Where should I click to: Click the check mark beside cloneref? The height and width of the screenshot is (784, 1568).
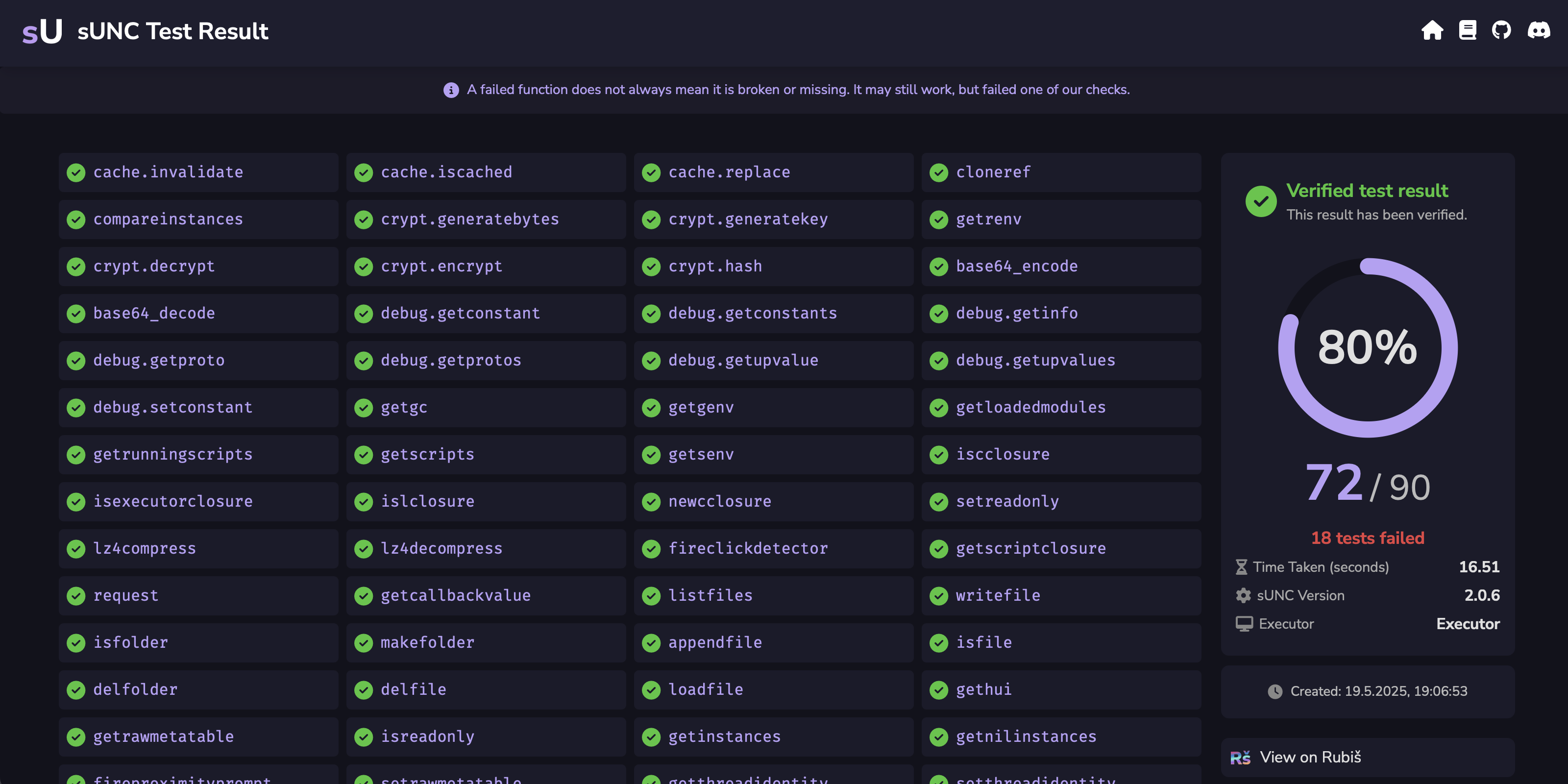point(939,173)
